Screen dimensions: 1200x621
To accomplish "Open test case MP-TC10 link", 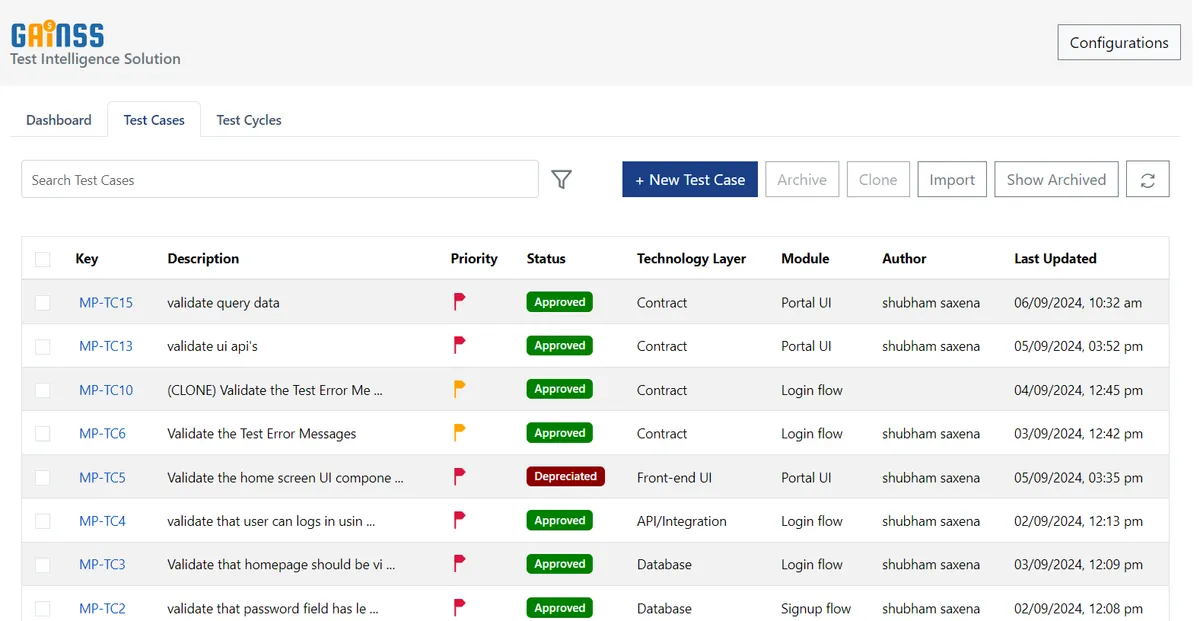I will click(x=106, y=390).
